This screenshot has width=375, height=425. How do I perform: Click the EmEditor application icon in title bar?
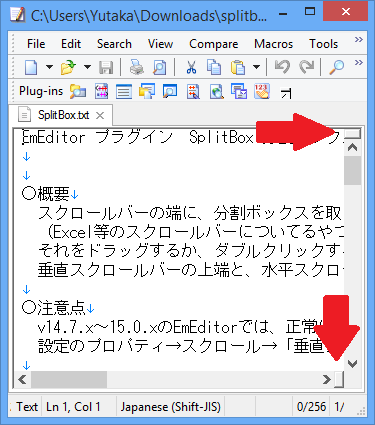tap(18, 15)
